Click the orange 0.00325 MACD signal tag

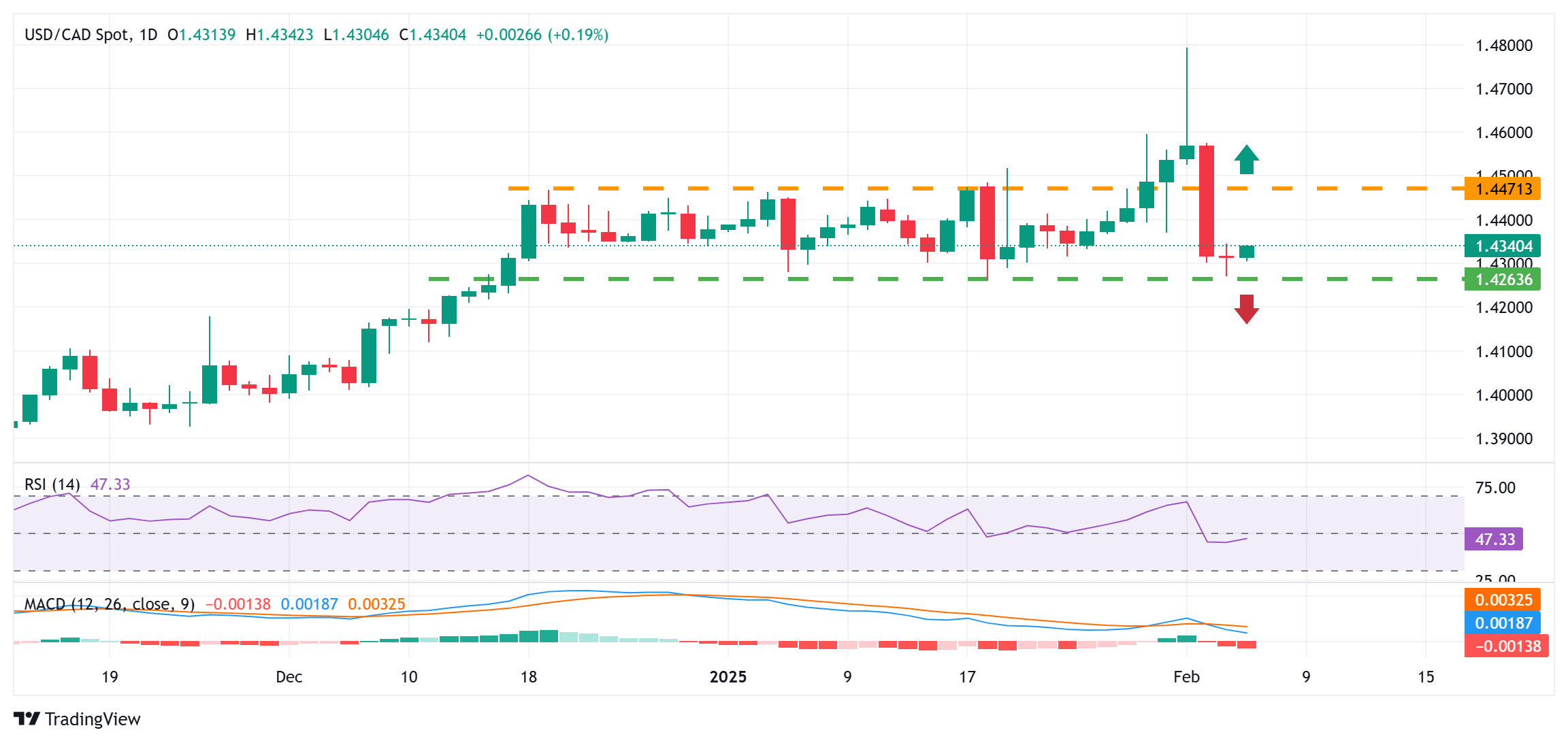1503,600
